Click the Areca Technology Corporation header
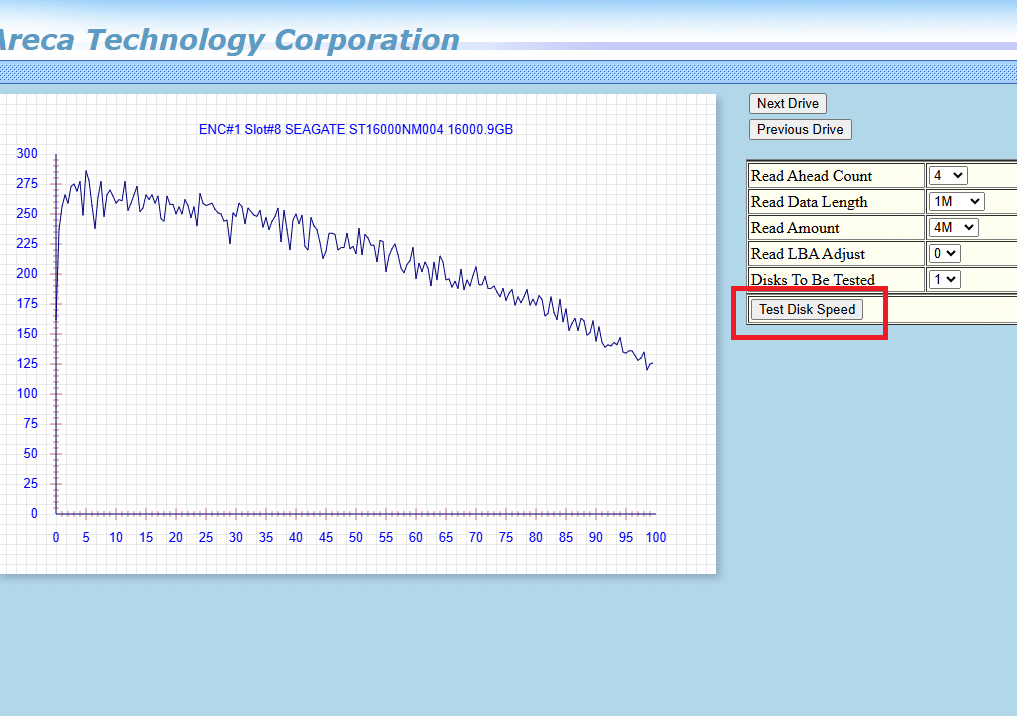1017x716 pixels. click(x=228, y=40)
